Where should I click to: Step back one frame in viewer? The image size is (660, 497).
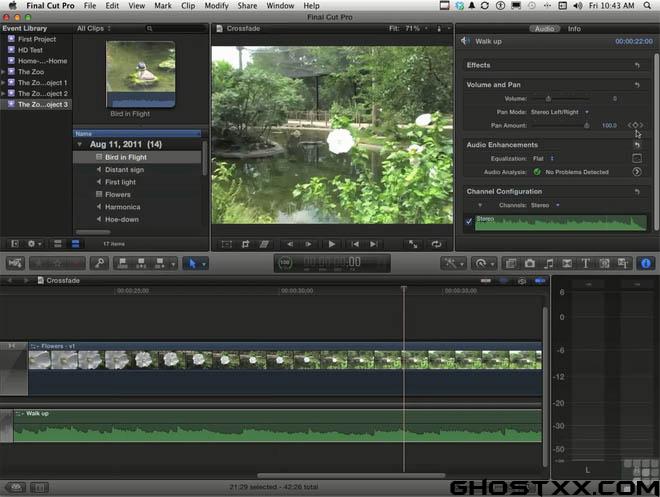tap(290, 244)
